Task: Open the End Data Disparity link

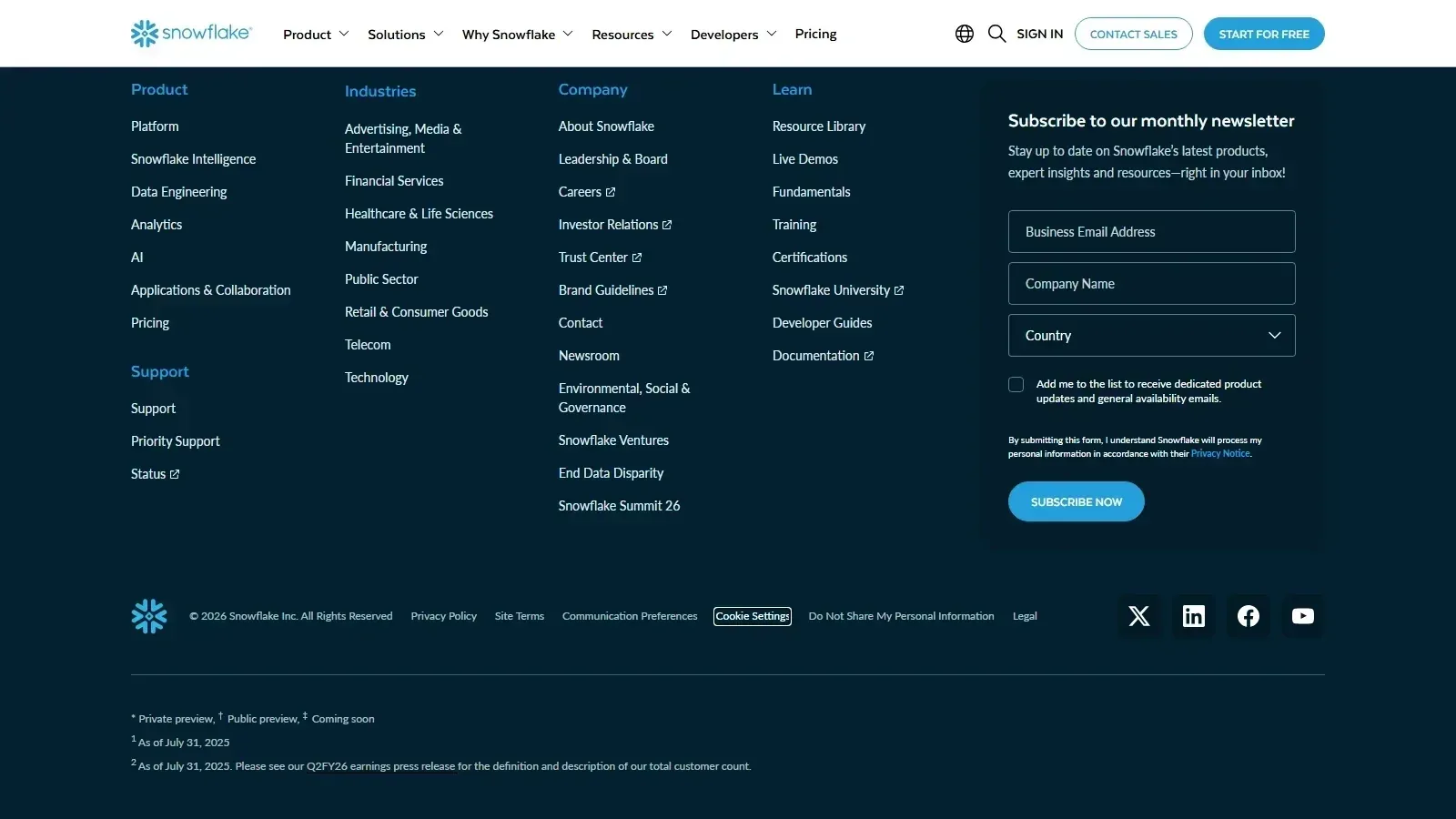Action: pos(611,473)
